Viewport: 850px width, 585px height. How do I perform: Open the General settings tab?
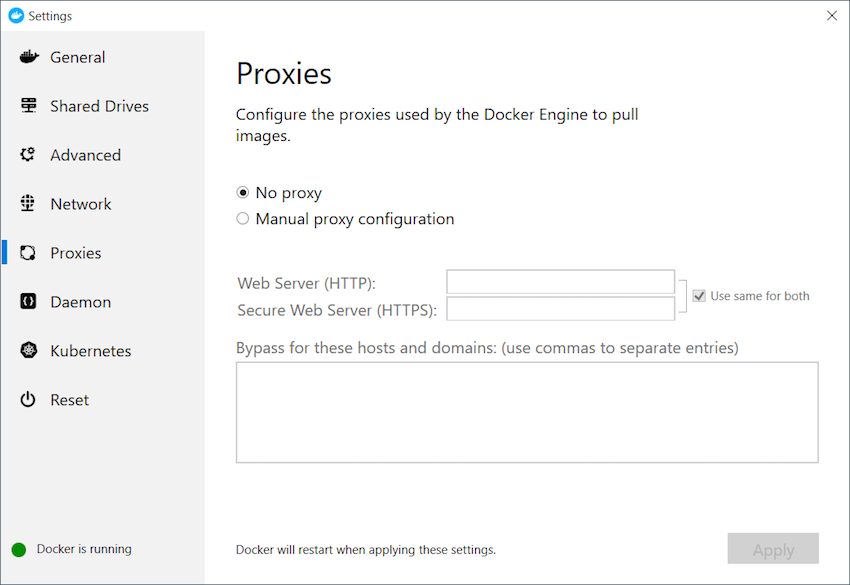tap(78, 57)
